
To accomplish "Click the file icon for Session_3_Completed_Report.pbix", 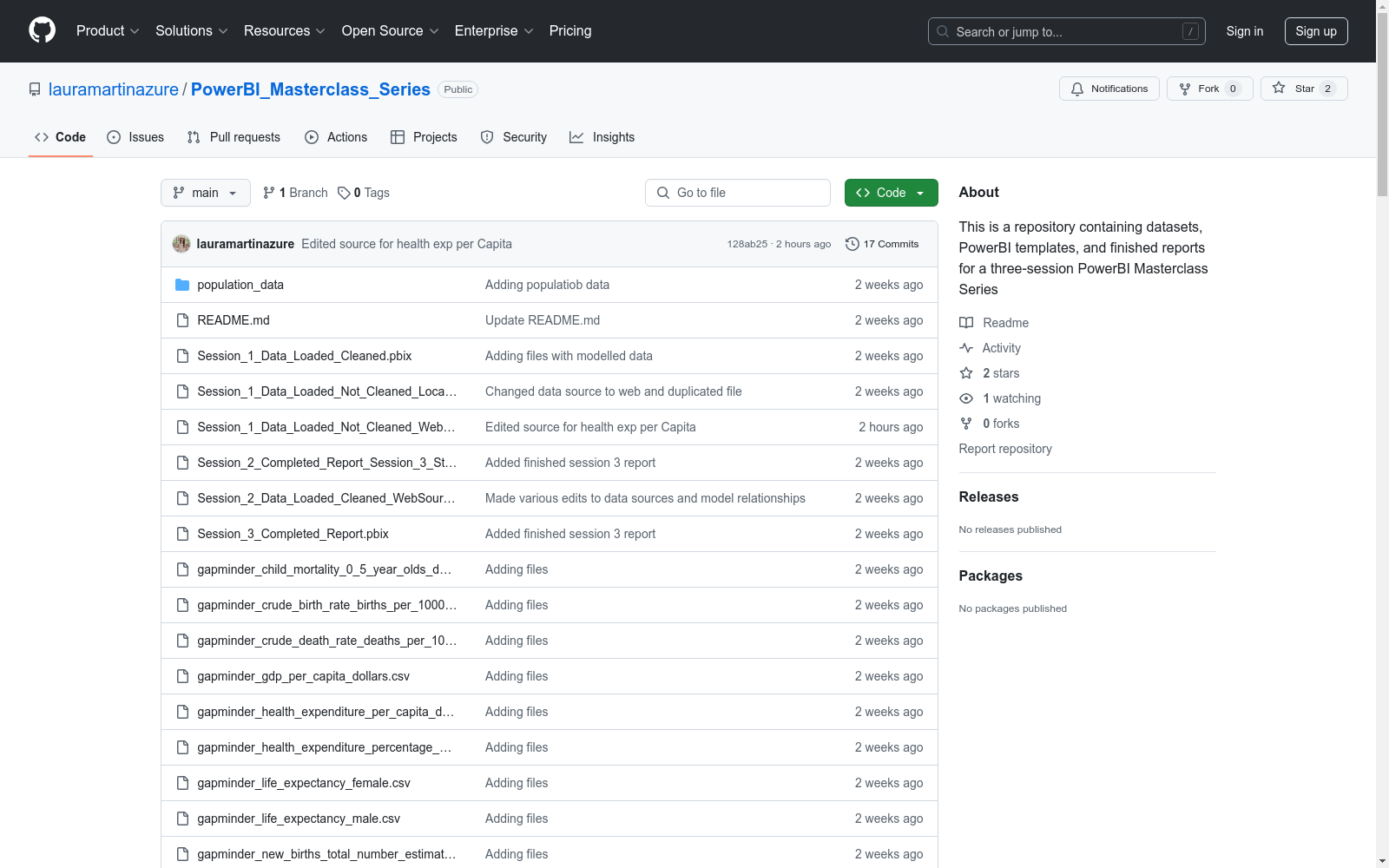I will (x=182, y=534).
